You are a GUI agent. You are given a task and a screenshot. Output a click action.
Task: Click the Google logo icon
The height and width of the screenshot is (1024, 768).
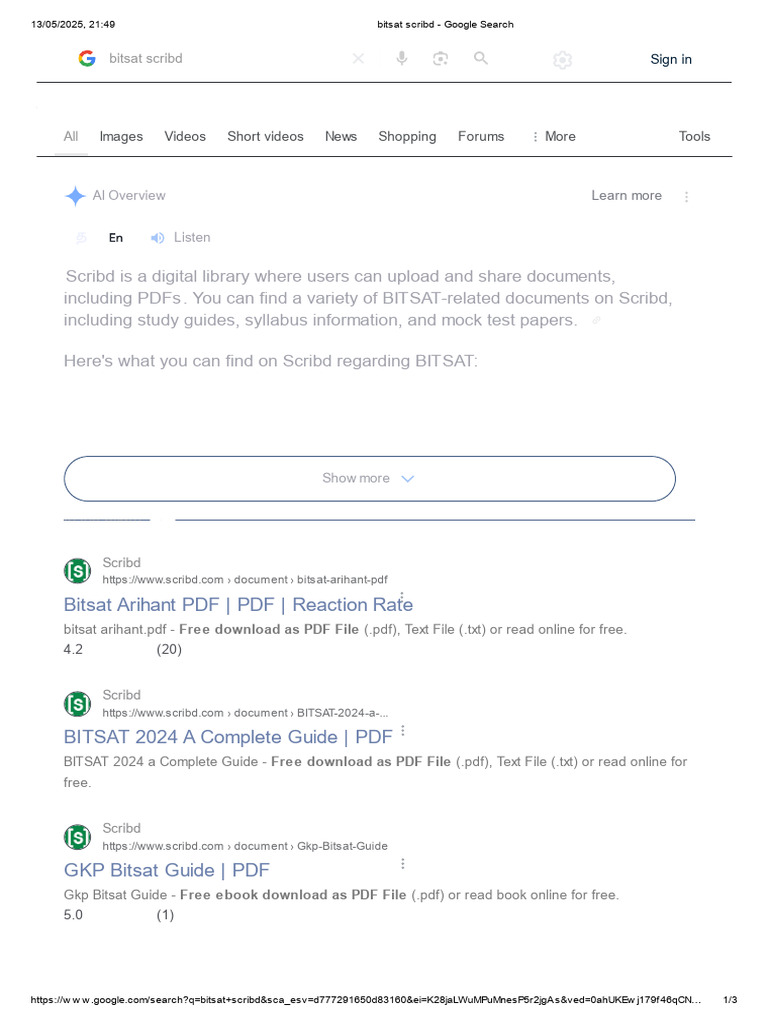[x=87, y=59]
